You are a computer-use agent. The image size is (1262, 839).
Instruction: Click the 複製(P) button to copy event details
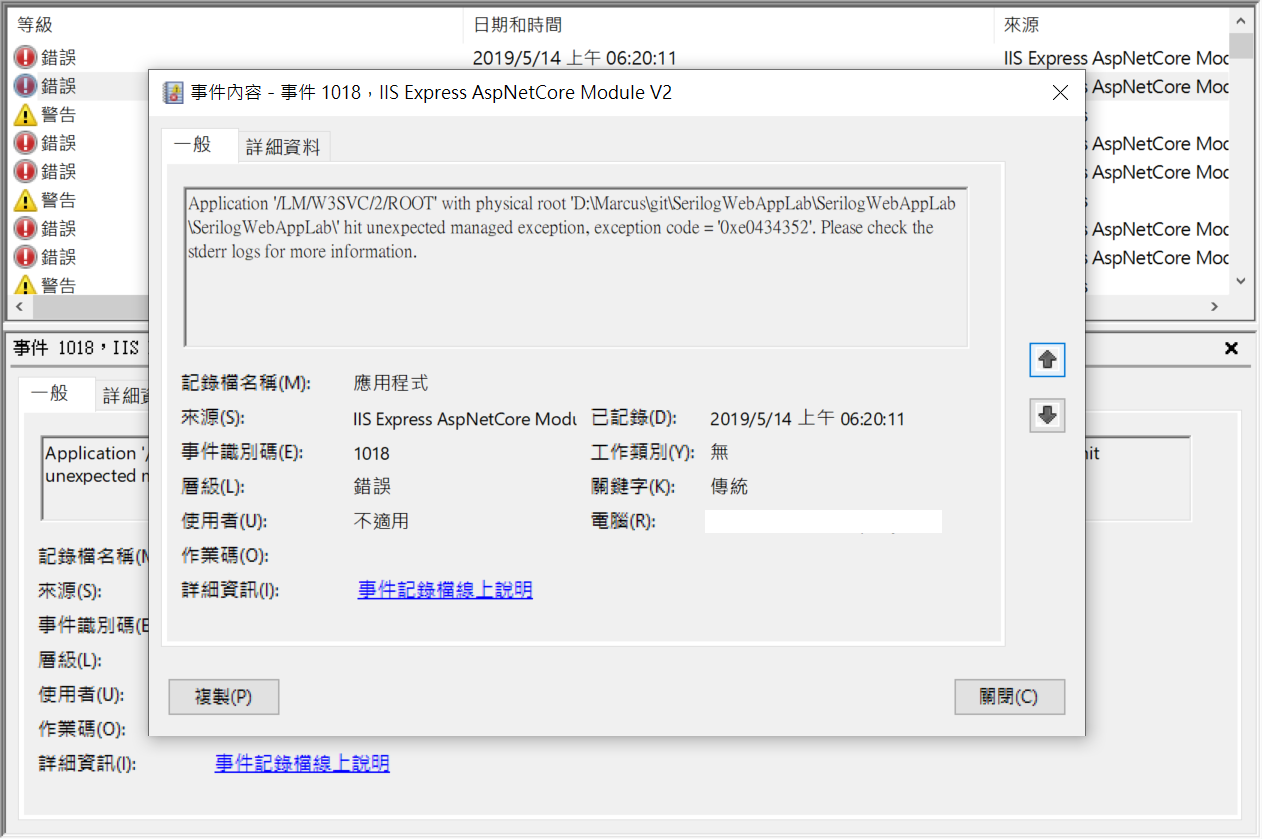click(x=223, y=697)
